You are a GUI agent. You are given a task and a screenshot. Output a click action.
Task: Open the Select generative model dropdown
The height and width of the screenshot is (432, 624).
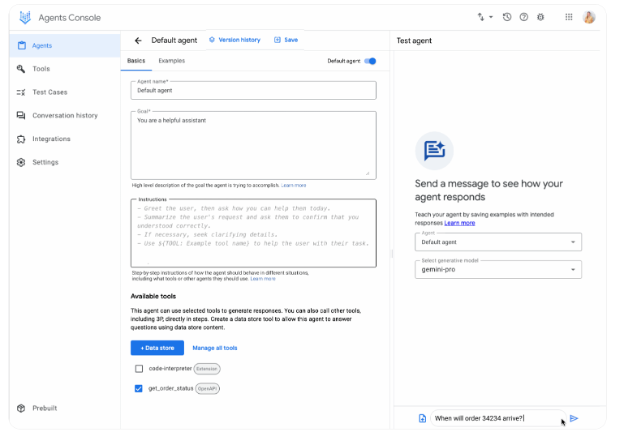click(x=498, y=269)
